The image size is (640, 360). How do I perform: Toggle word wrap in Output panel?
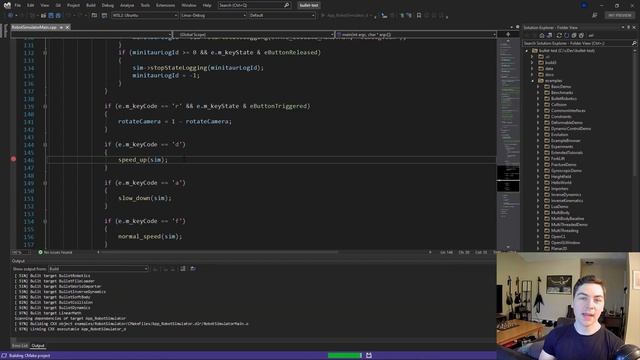183,269
